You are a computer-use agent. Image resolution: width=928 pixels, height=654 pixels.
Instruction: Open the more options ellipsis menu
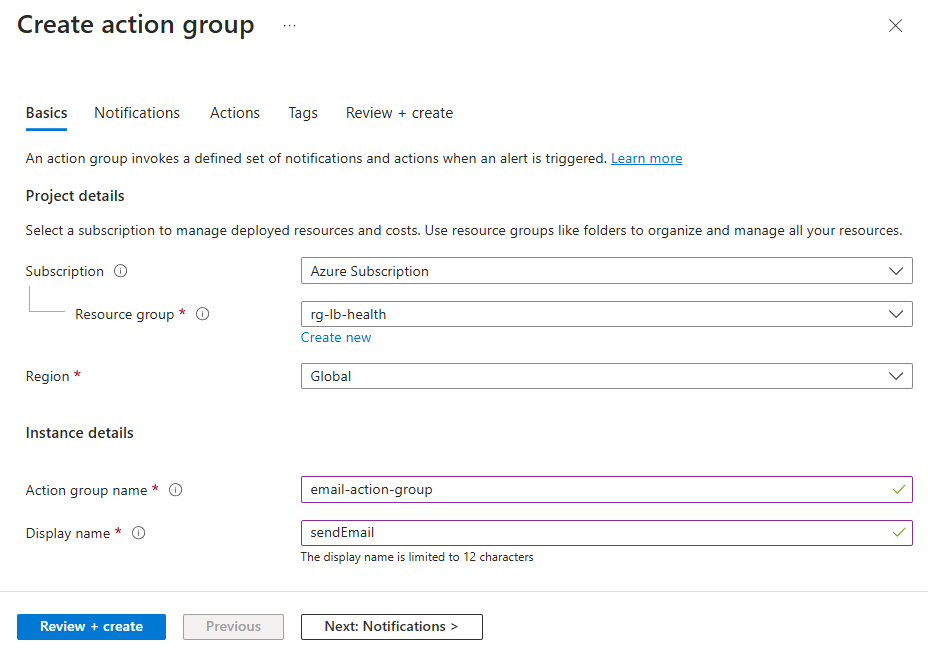click(289, 26)
